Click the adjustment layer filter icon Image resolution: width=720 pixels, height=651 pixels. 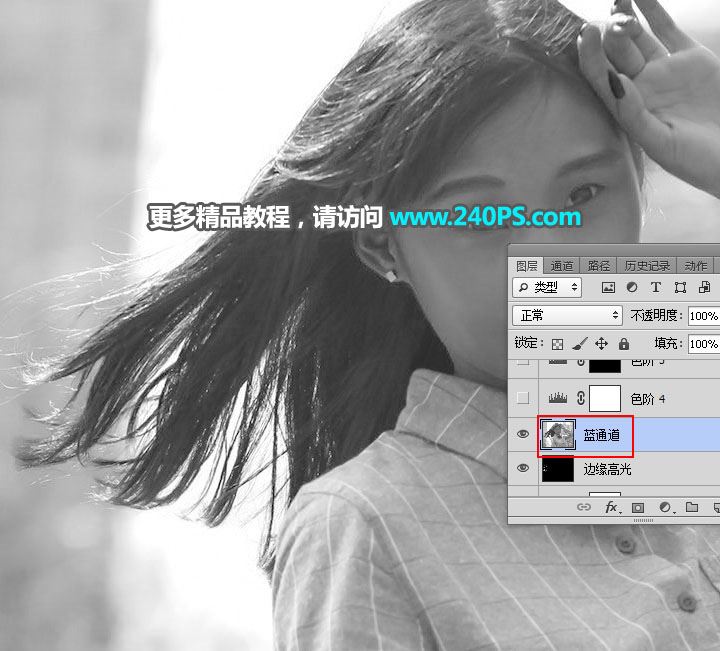632,287
